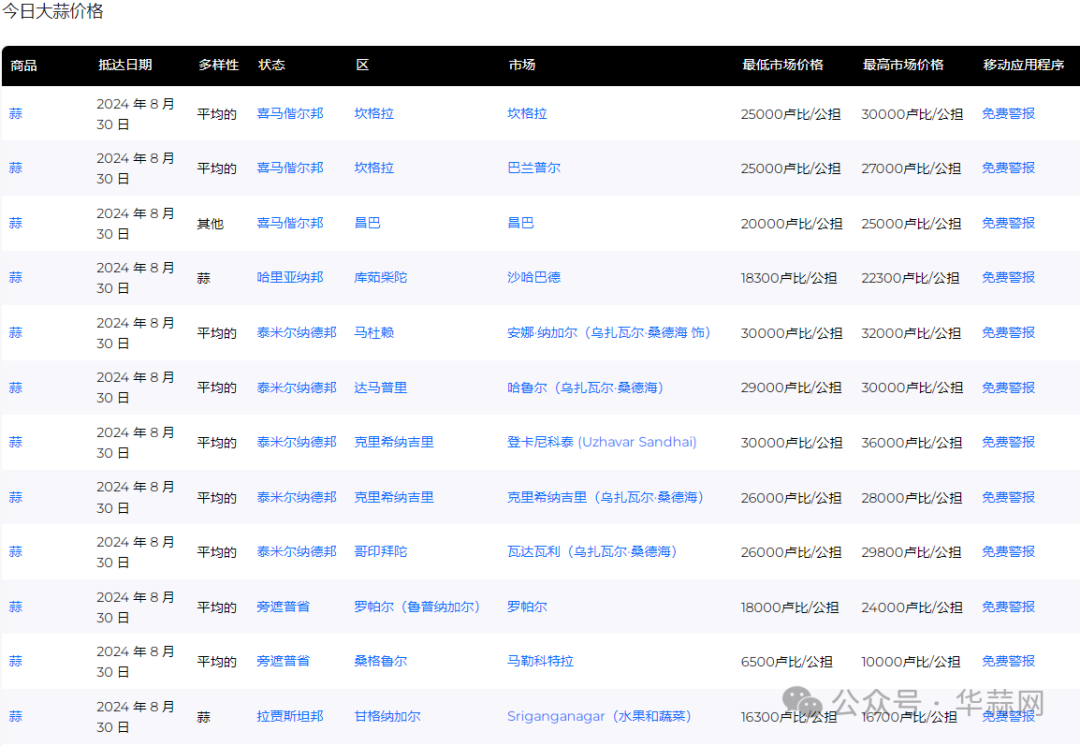Screen dimensions: 1080x746
Task: Open 罗帕尔 (鲁普纳加尔) district link
Action: click(417, 607)
